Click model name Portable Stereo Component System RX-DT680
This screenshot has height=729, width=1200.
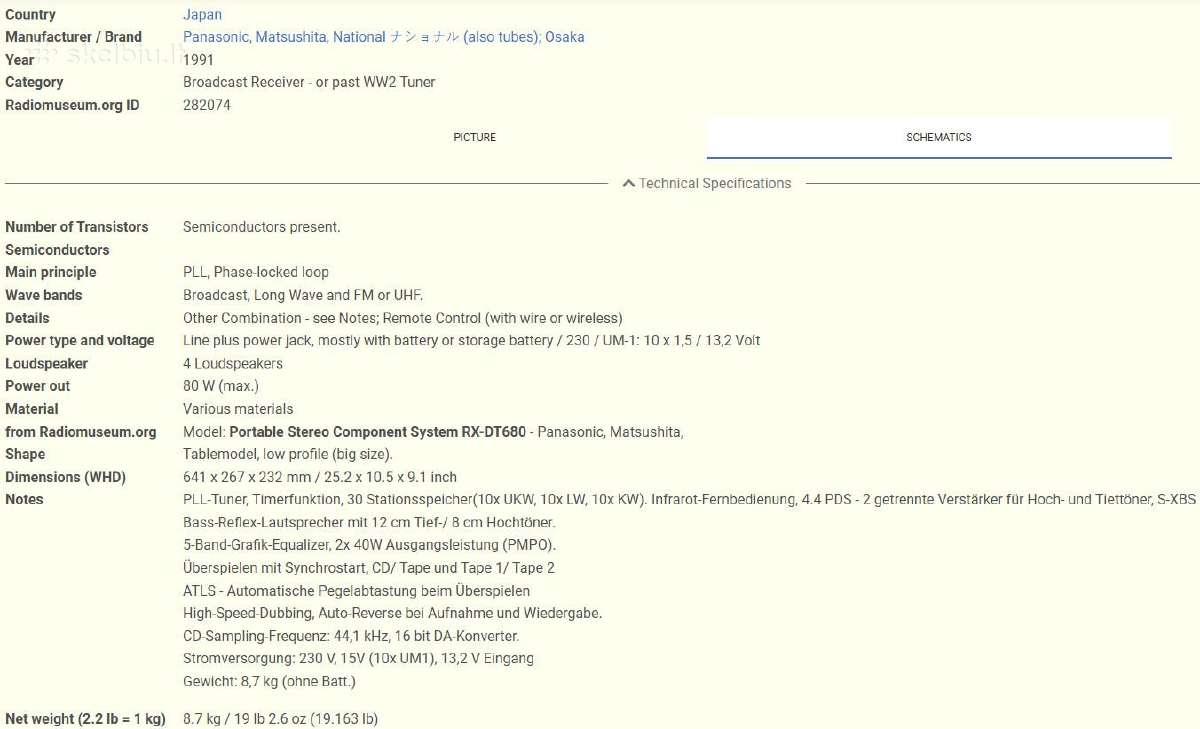click(378, 432)
